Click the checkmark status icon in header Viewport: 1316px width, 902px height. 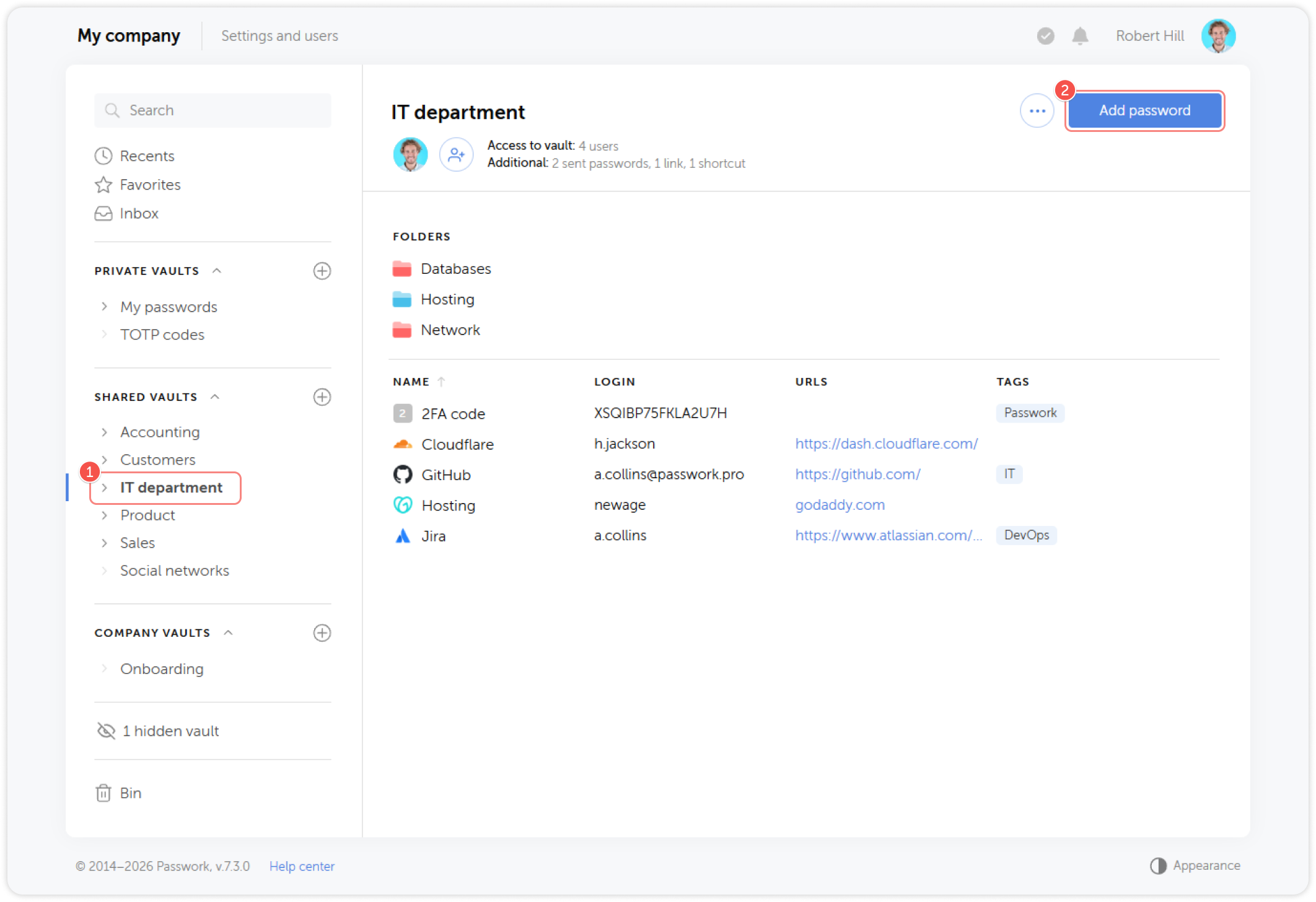coord(1045,36)
